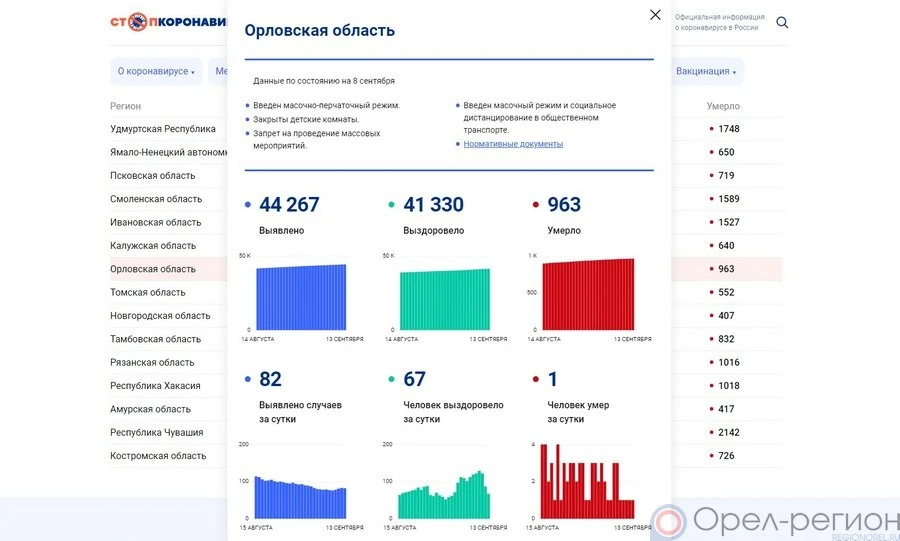Open Костромская область region entry

point(158,456)
